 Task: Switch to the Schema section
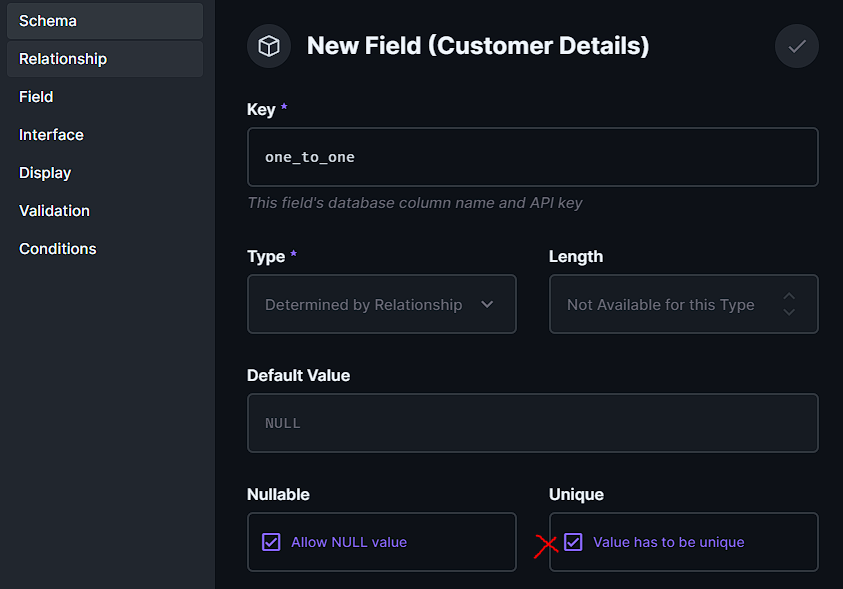(104, 21)
